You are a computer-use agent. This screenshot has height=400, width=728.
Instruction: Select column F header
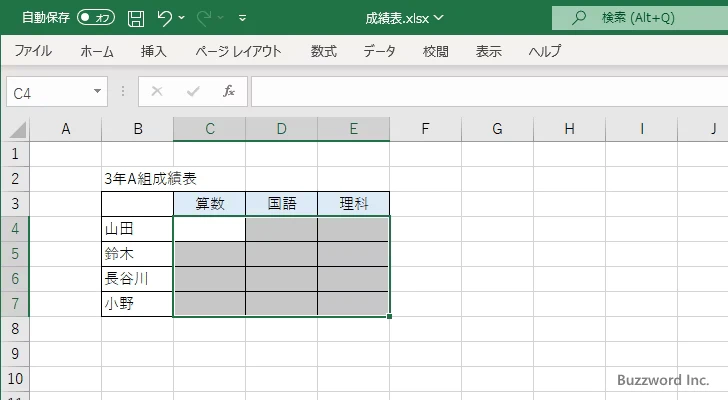point(425,129)
